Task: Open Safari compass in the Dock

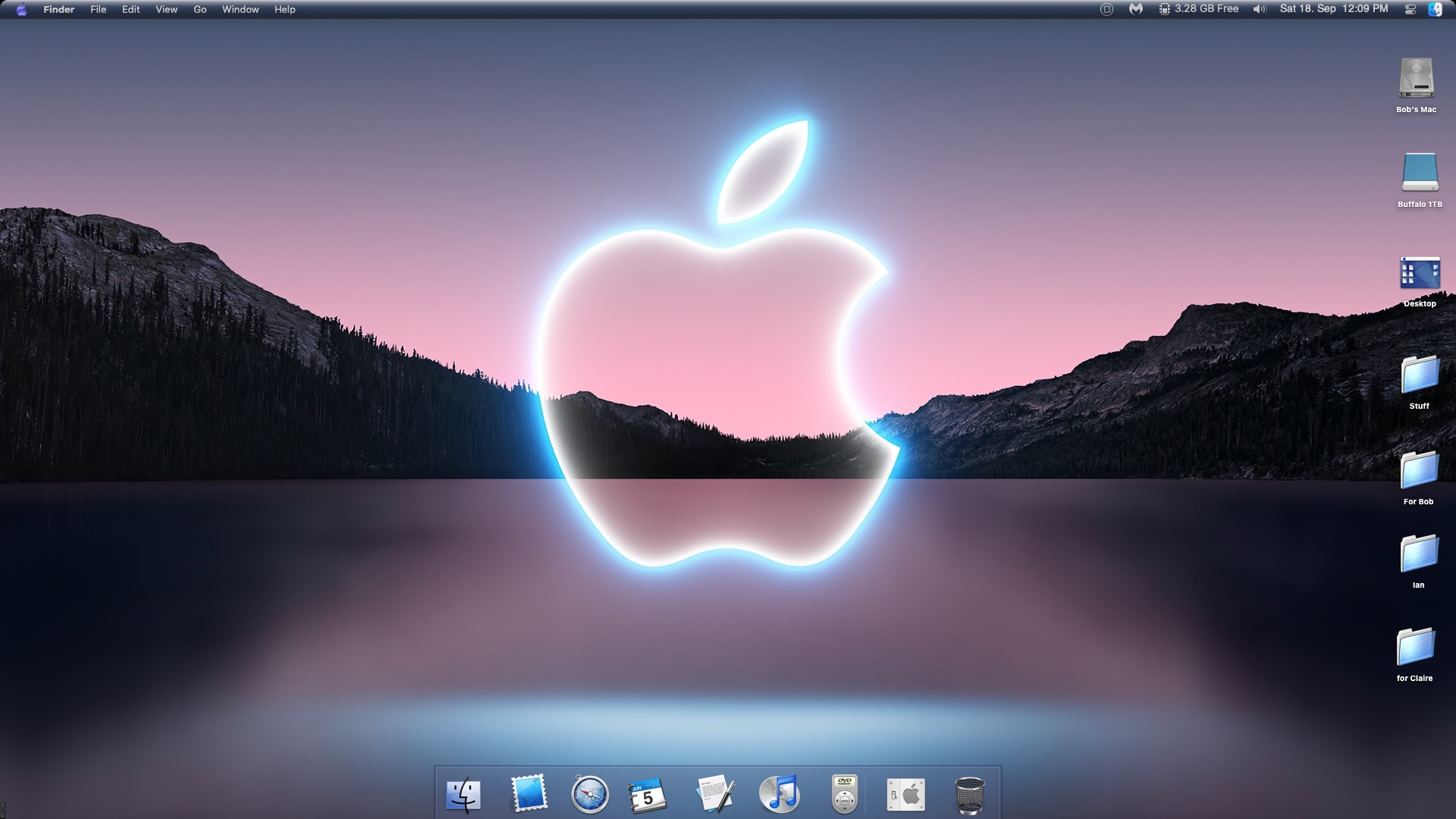Action: tap(589, 795)
